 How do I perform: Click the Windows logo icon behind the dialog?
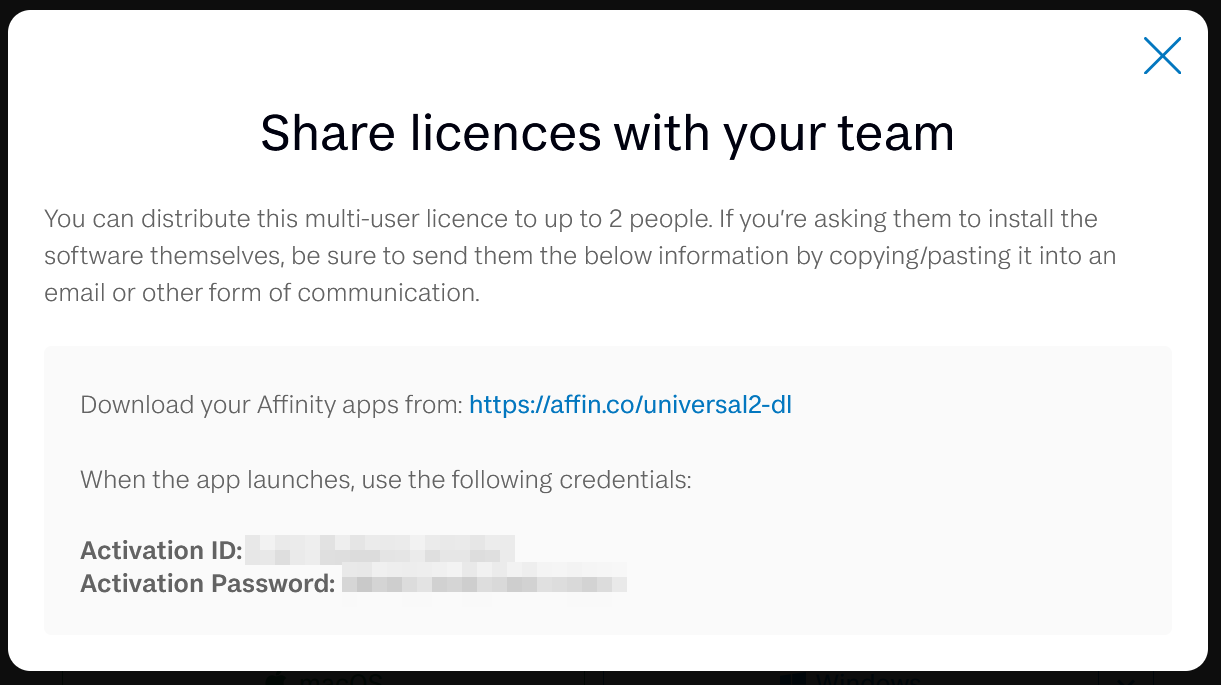(792, 679)
